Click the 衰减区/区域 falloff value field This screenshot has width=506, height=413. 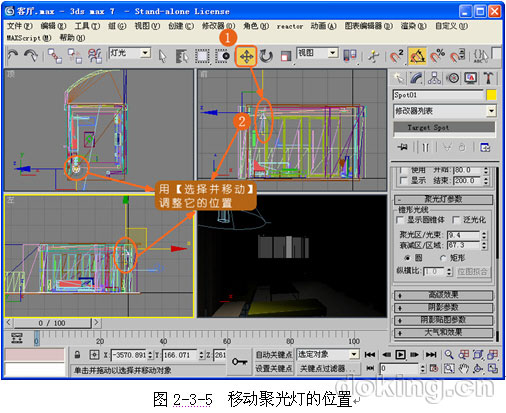pyautogui.click(x=464, y=245)
